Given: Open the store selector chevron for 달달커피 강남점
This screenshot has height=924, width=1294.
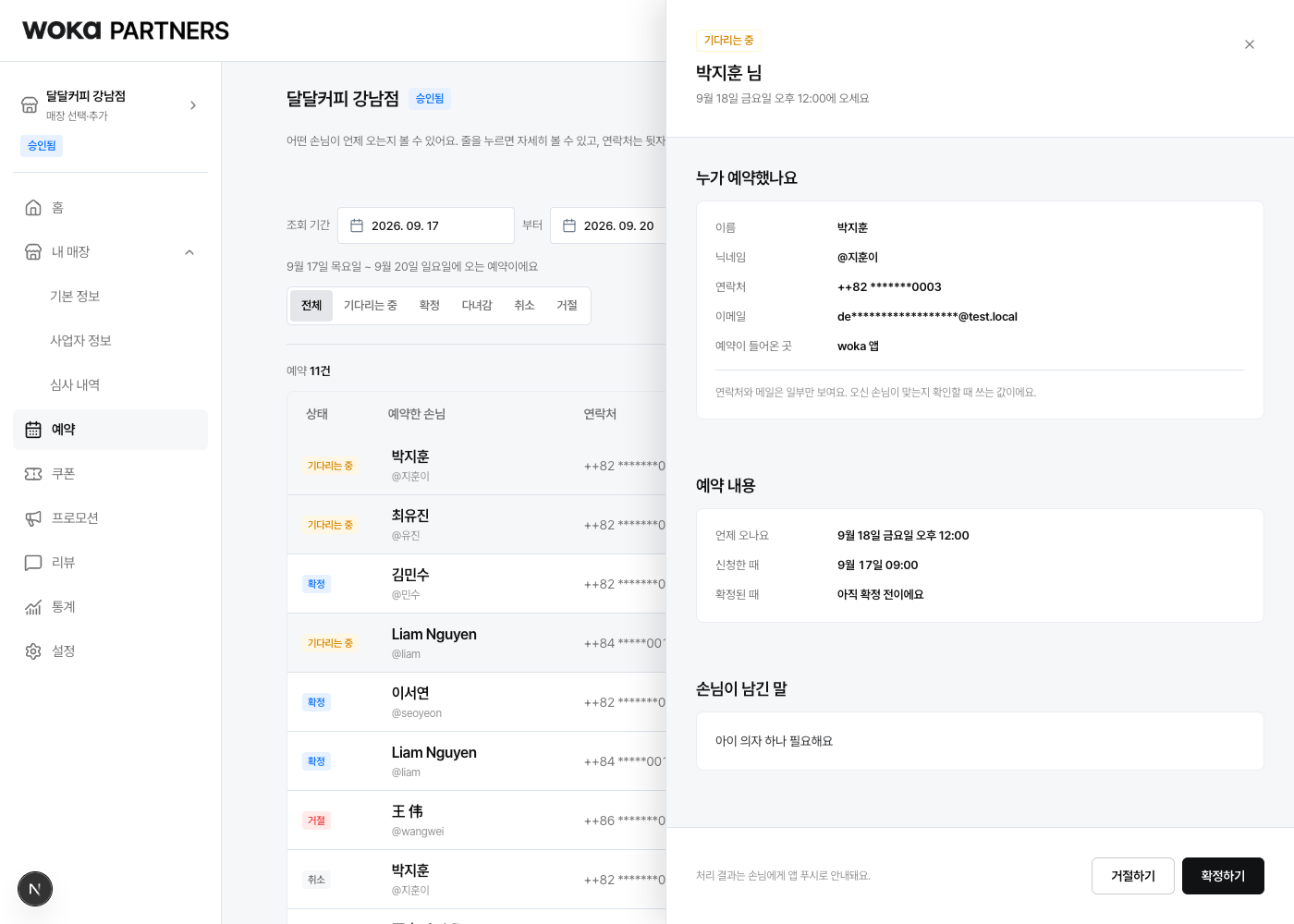Looking at the screenshot, I should pos(193,105).
